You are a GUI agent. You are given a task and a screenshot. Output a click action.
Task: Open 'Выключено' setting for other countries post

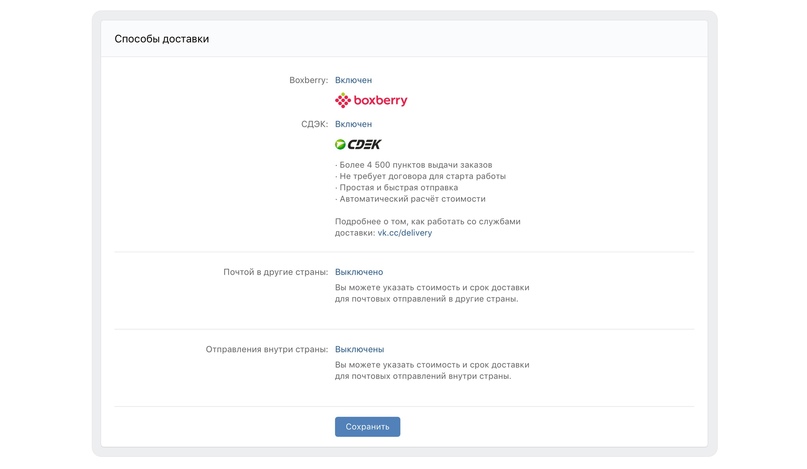point(358,272)
